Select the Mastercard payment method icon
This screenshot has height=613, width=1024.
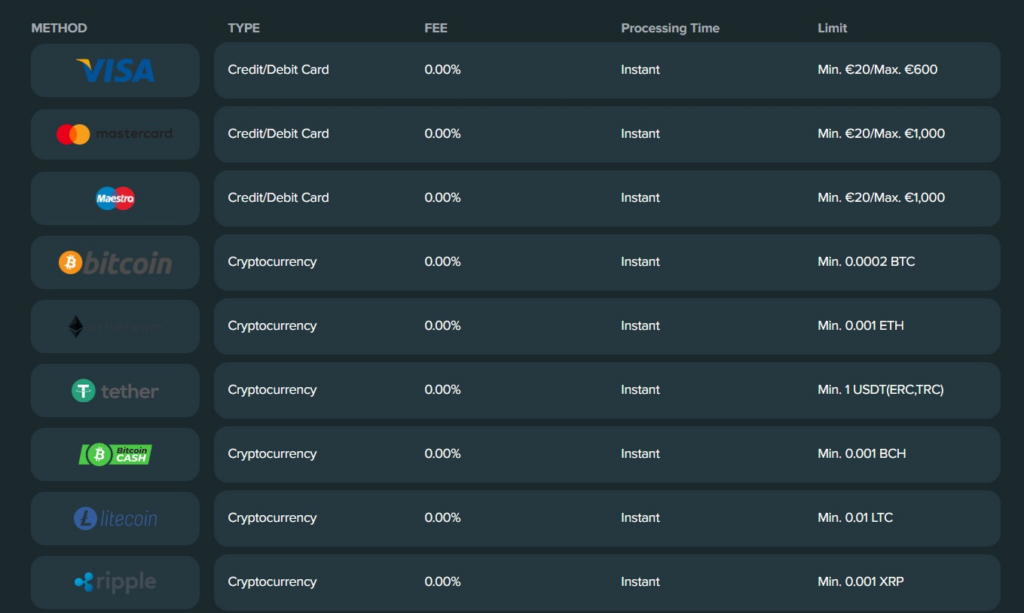[115, 134]
